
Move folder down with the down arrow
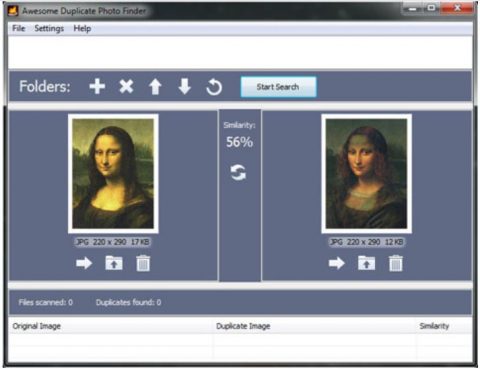pyautogui.click(x=184, y=87)
